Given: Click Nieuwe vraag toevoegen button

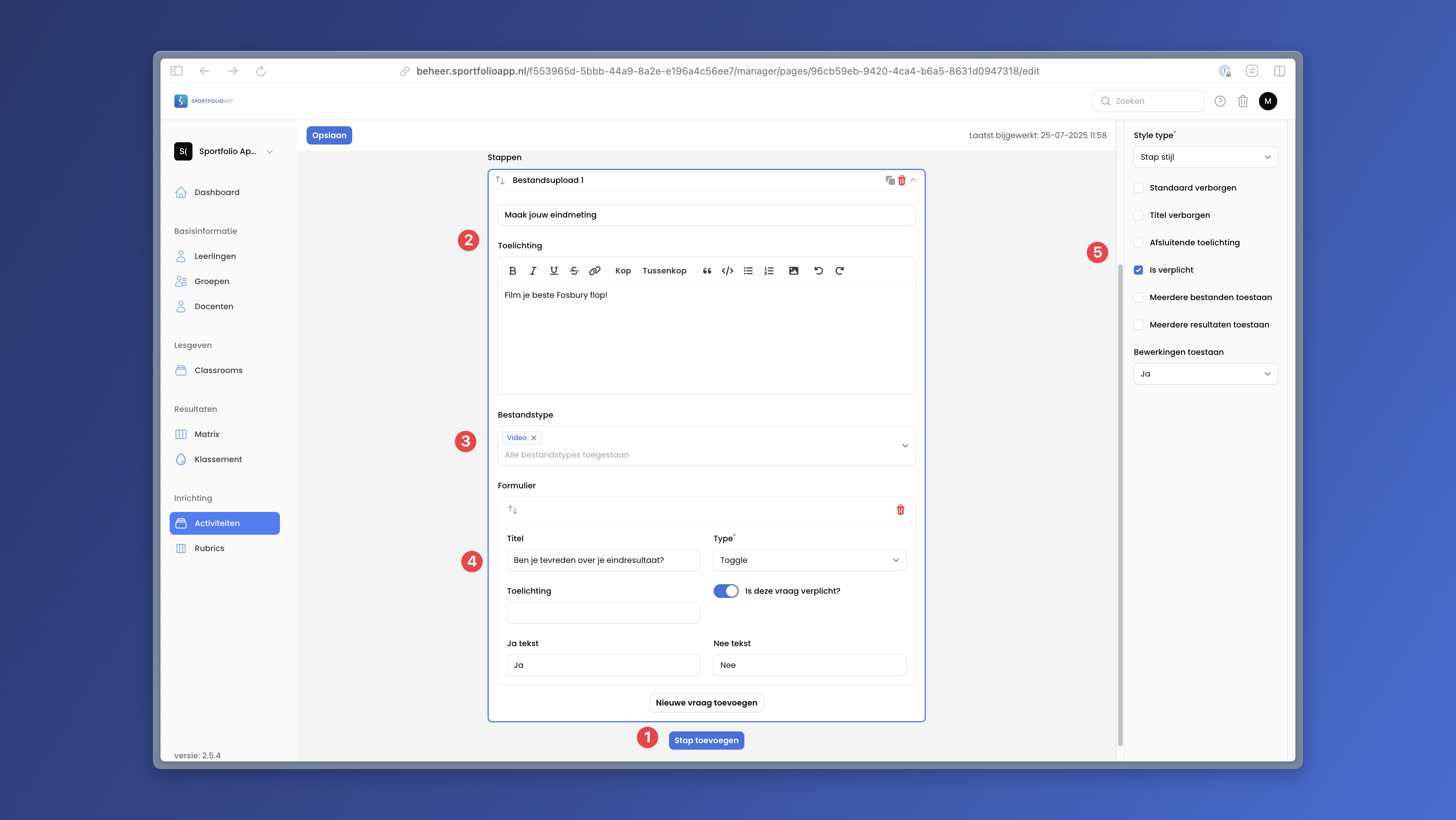Looking at the screenshot, I should [x=706, y=703].
